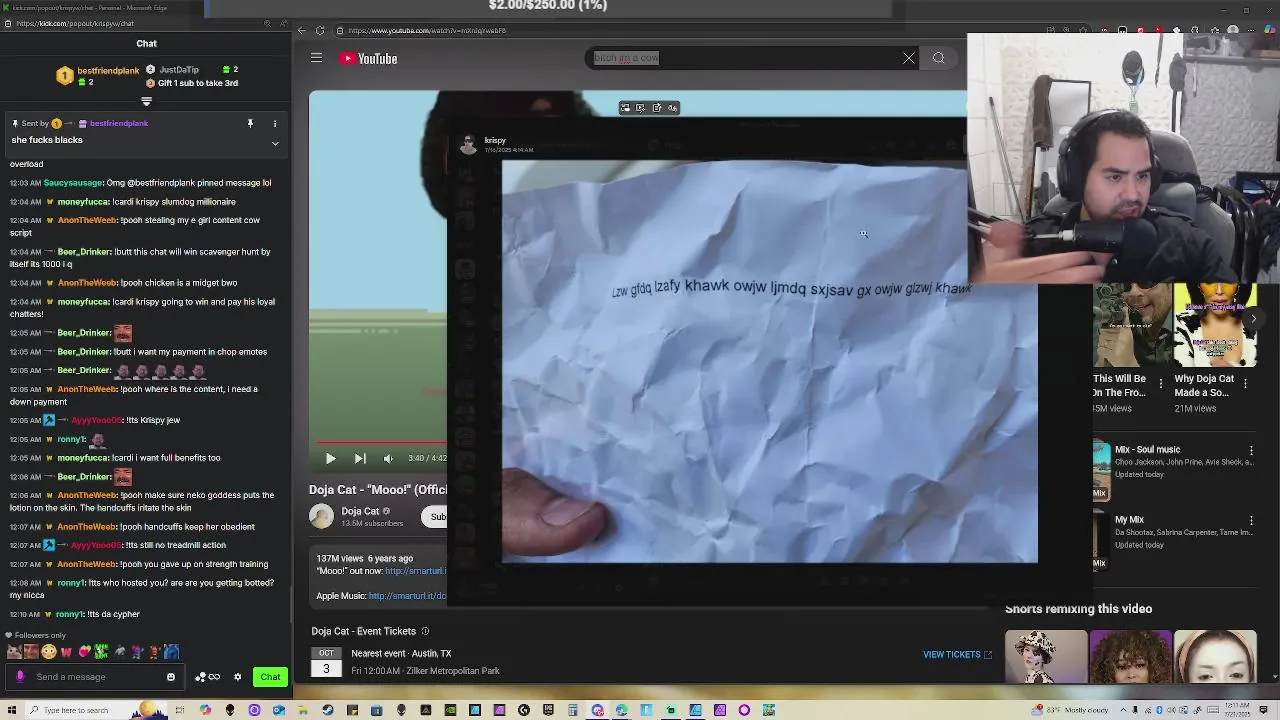This screenshot has width=1280, height=720.
Task: Clear the YouTube search box text
Action: pyautogui.click(x=908, y=58)
